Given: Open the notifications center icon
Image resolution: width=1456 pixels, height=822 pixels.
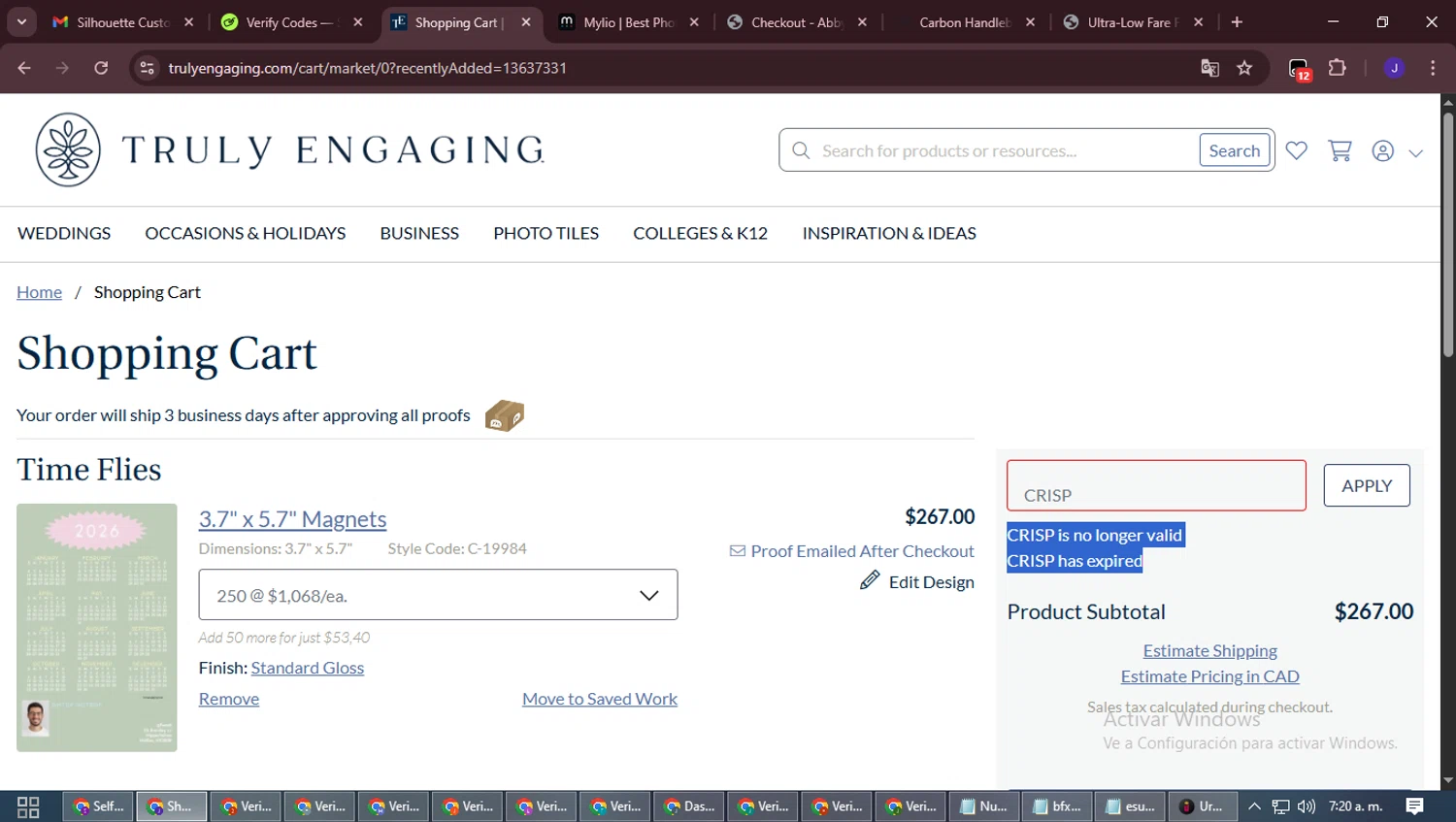Looking at the screenshot, I should pyautogui.click(x=1414, y=806).
